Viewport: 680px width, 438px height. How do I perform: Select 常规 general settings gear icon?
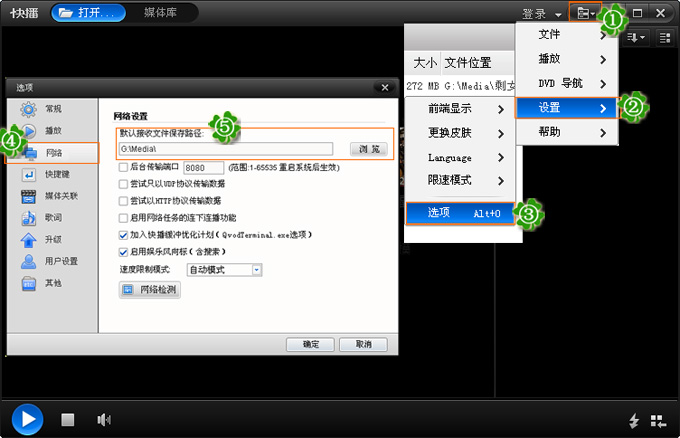pyautogui.click(x=29, y=109)
